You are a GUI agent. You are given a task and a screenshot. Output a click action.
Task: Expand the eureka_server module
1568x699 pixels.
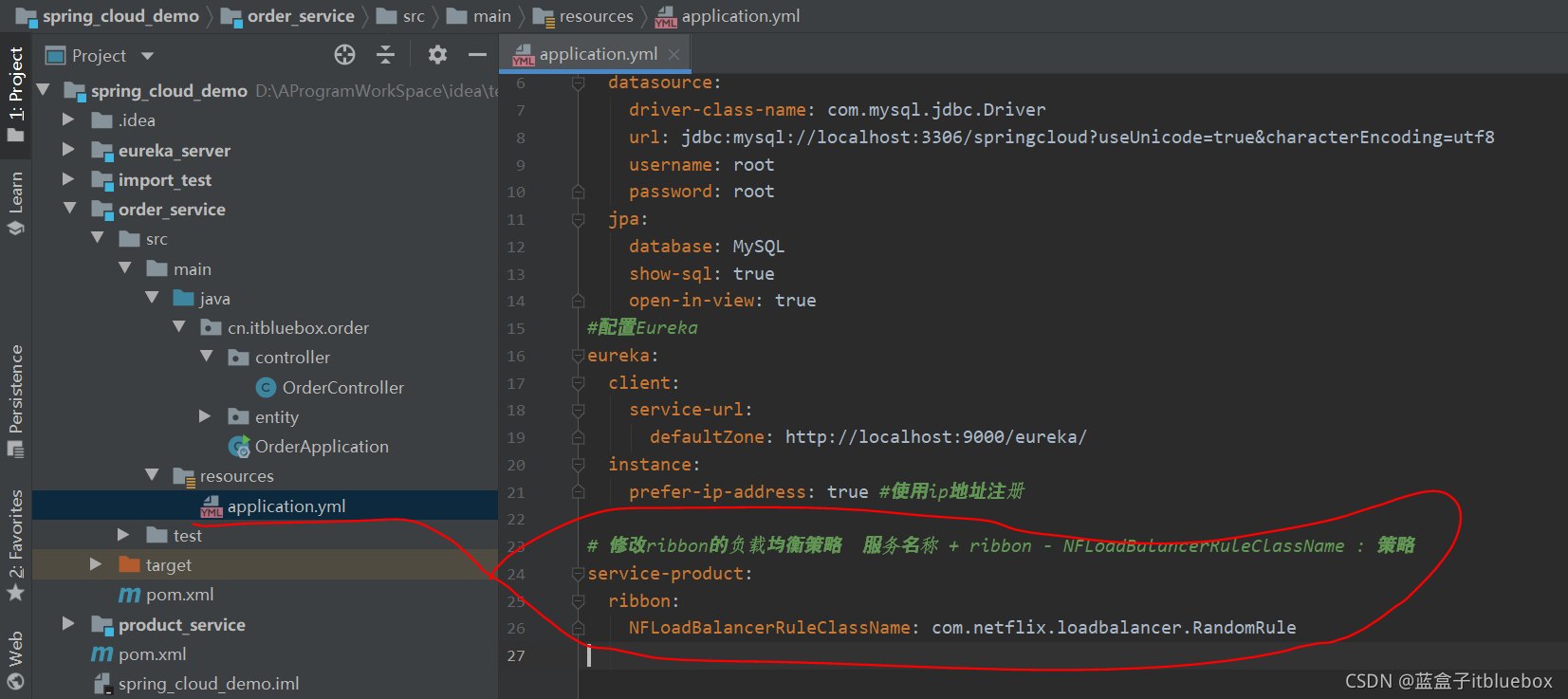coord(68,150)
